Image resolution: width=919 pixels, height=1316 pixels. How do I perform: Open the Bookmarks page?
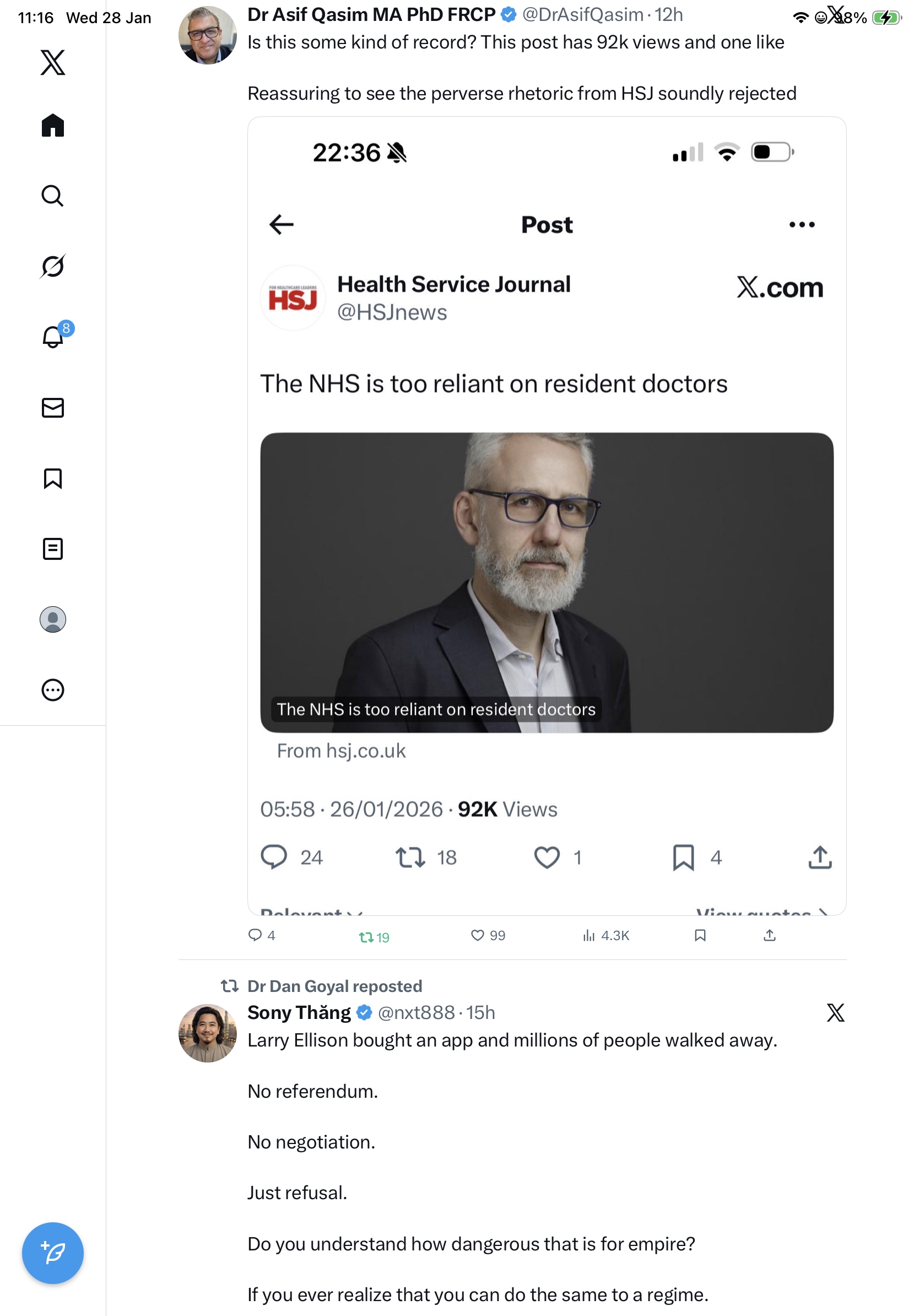pyautogui.click(x=53, y=478)
